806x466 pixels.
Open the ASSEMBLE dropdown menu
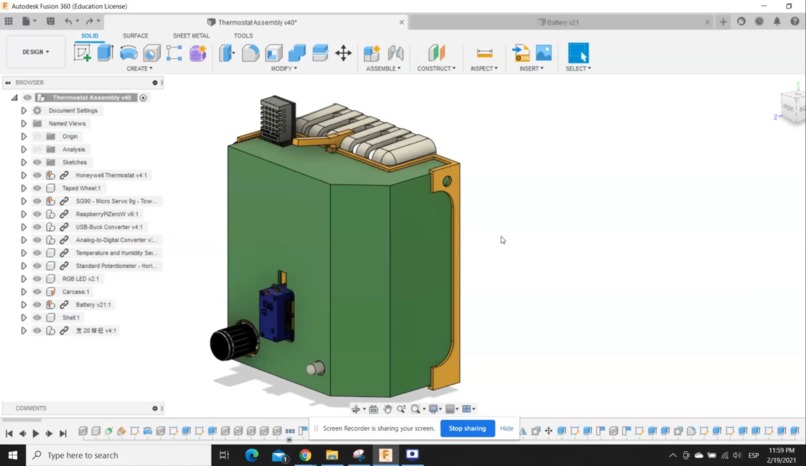[x=383, y=68]
